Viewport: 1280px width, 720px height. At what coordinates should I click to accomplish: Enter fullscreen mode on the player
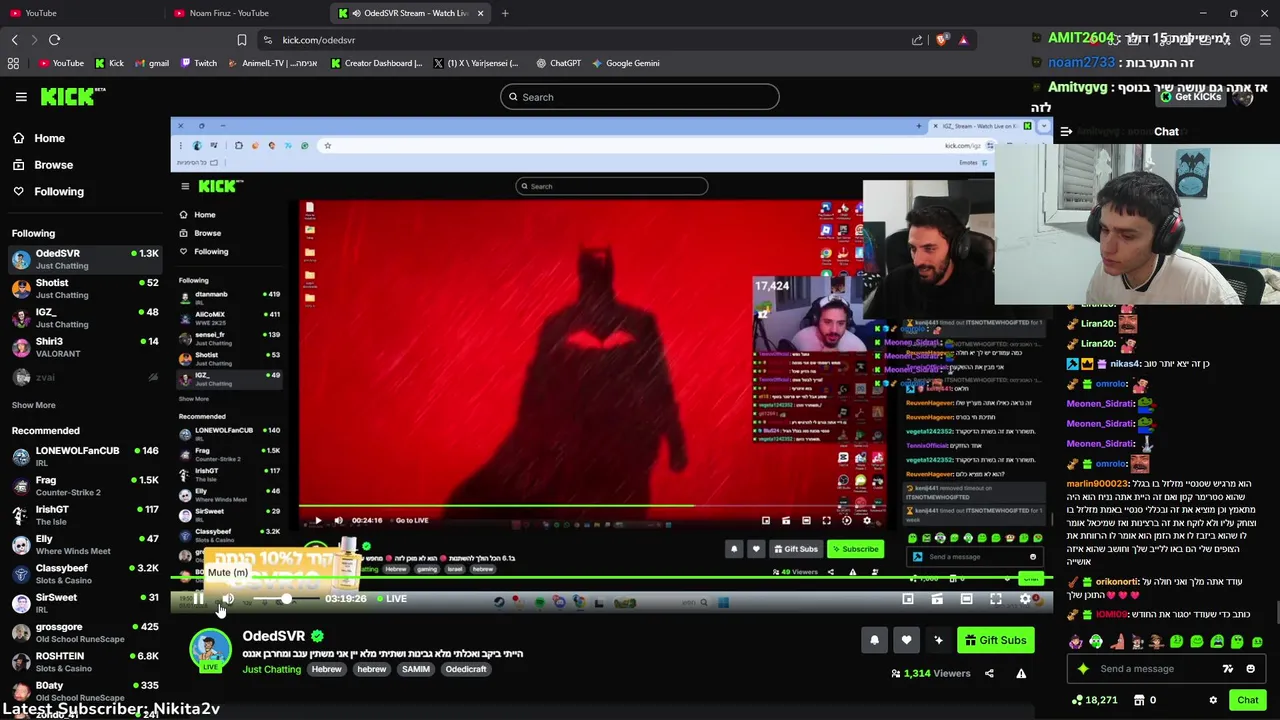pyautogui.click(x=996, y=599)
